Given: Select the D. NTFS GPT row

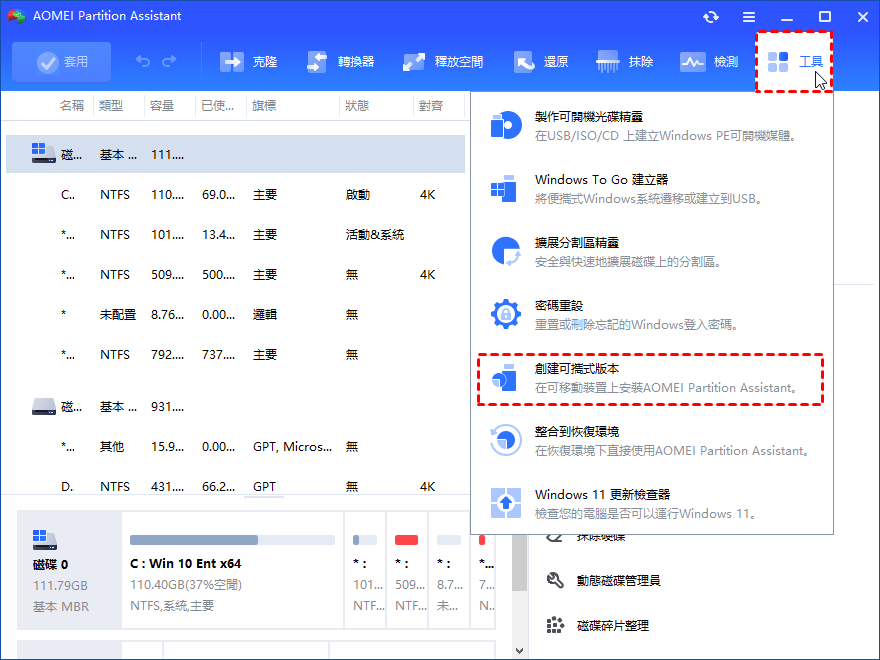Looking at the screenshot, I should pos(235,486).
